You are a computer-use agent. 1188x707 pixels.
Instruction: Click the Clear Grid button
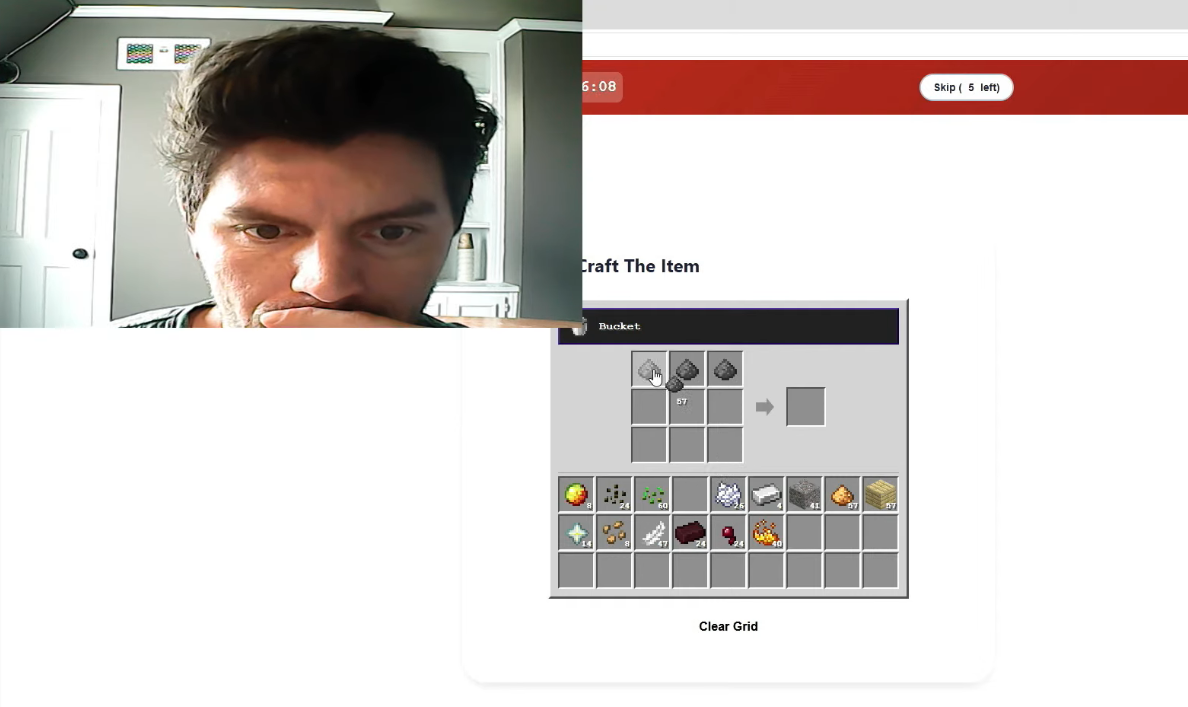coord(728,627)
